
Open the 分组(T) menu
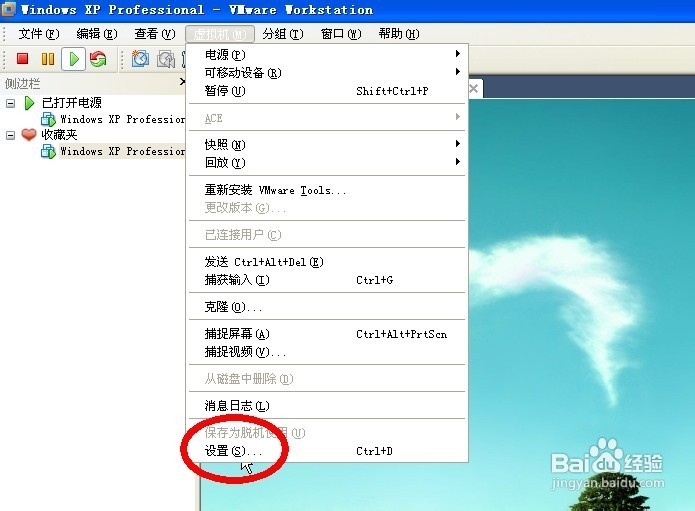pyautogui.click(x=283, y=34)
